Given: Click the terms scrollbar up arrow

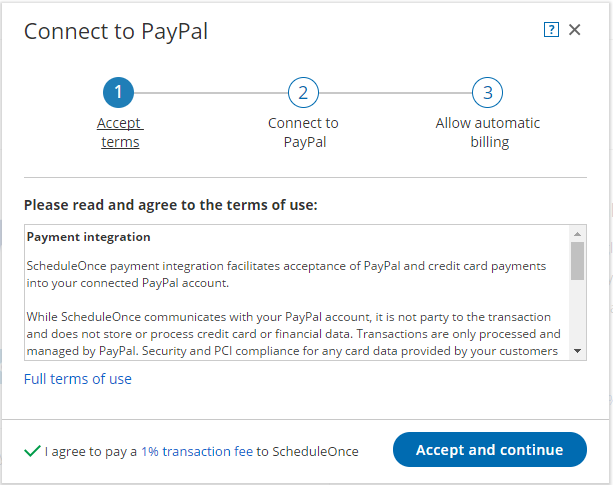Looking at the screenshot, I should [578, 233].
